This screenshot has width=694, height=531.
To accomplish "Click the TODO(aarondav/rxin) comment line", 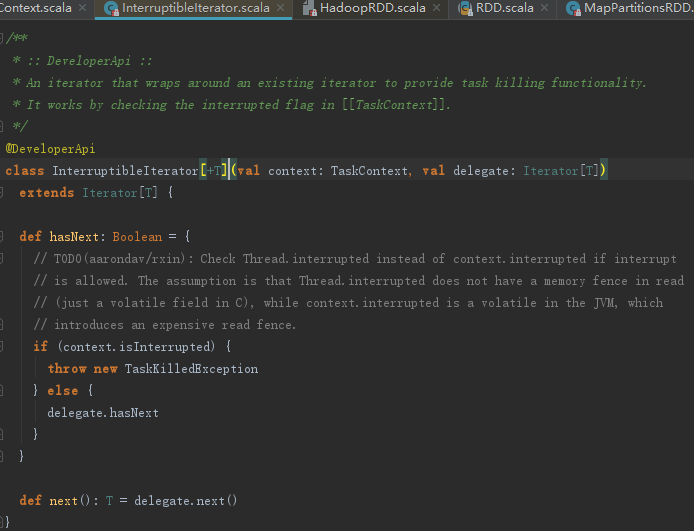I will tap(355, 259).
